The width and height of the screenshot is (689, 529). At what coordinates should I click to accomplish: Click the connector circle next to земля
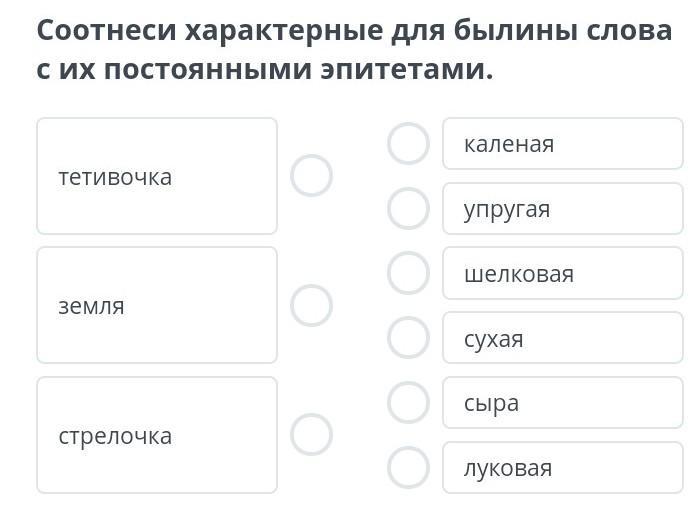tap(311, 305)
